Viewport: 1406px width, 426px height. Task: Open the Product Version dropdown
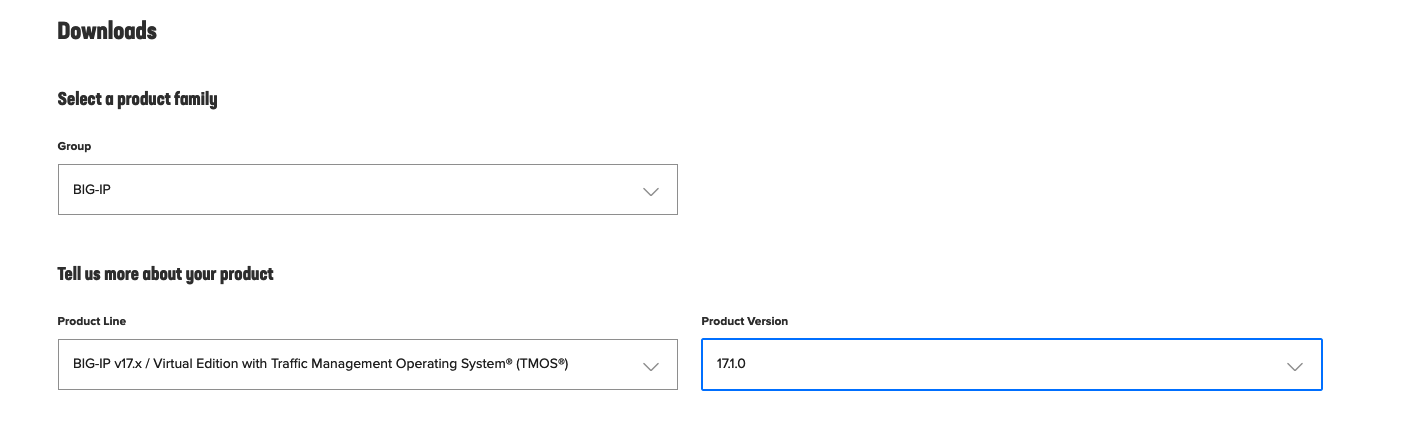(x=1011, y=364)
